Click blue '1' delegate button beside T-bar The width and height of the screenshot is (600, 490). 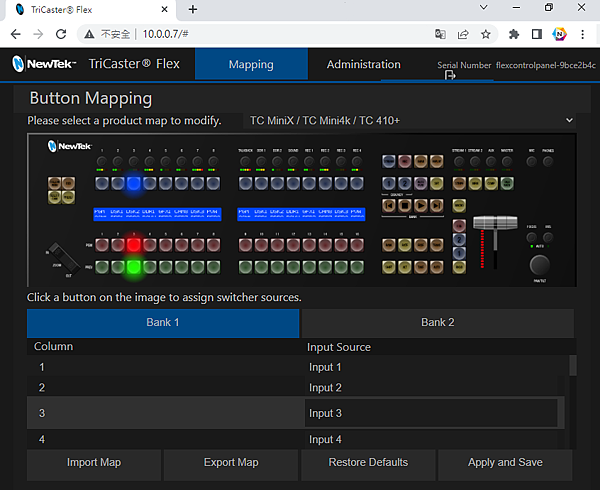pyautogui.click(x=459, y=253)
